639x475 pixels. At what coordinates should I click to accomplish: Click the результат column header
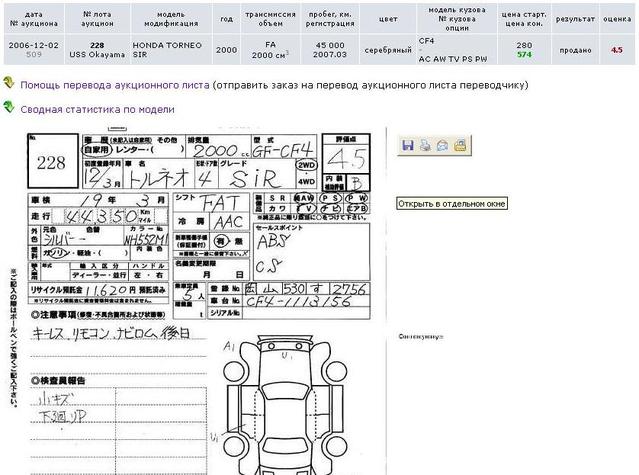(575, 19)
